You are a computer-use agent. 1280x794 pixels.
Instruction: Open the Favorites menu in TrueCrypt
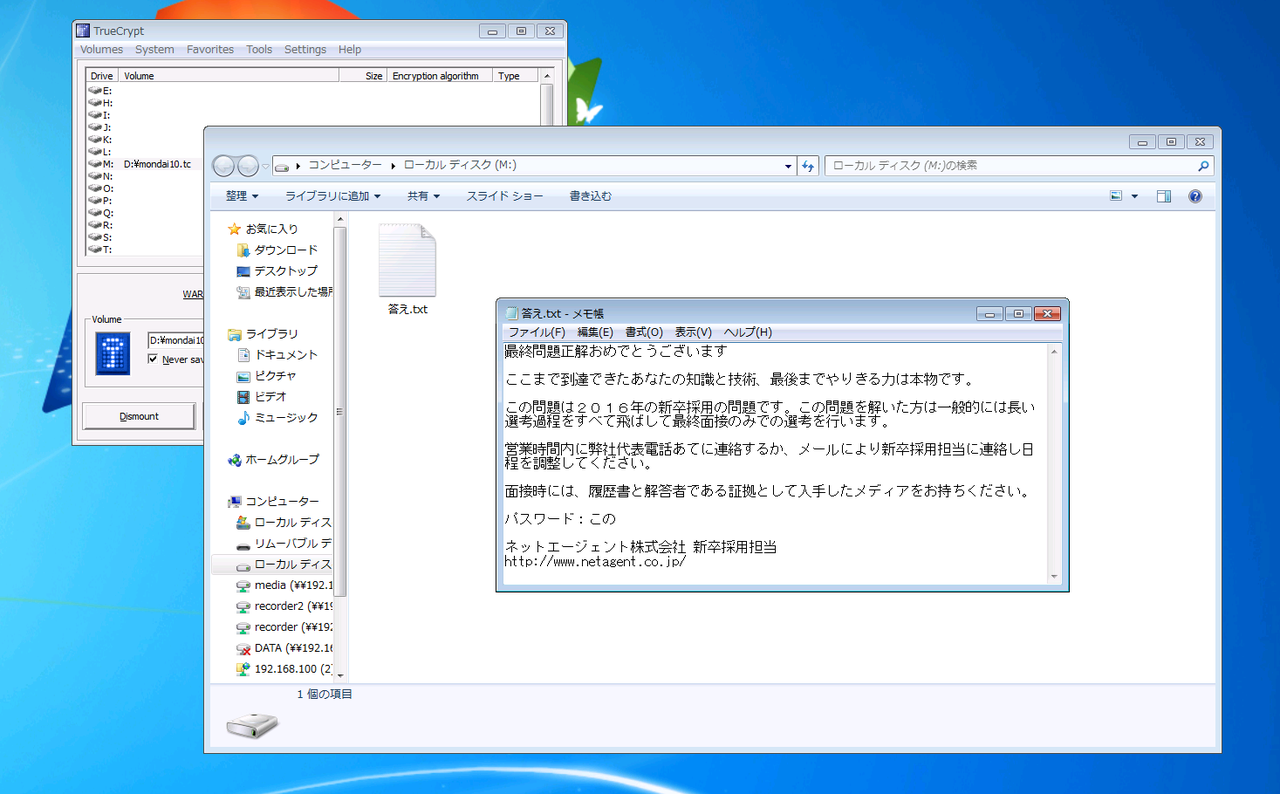[x=210, y=49]
